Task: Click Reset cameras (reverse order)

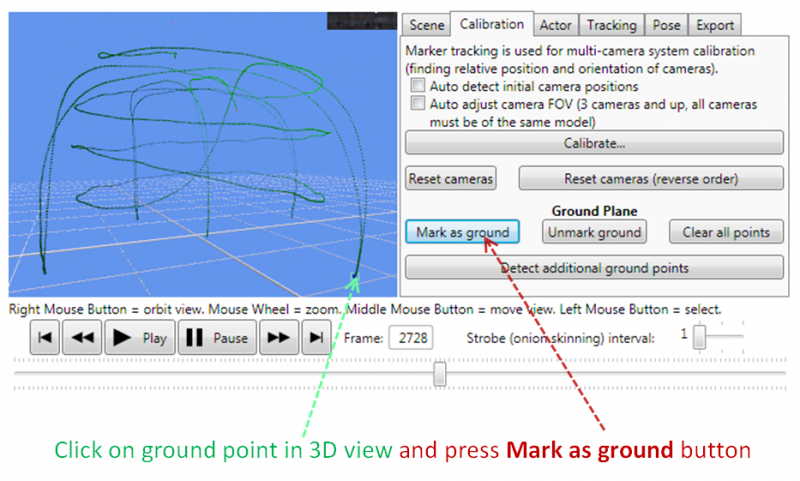Action: click(x=651, y=179)
